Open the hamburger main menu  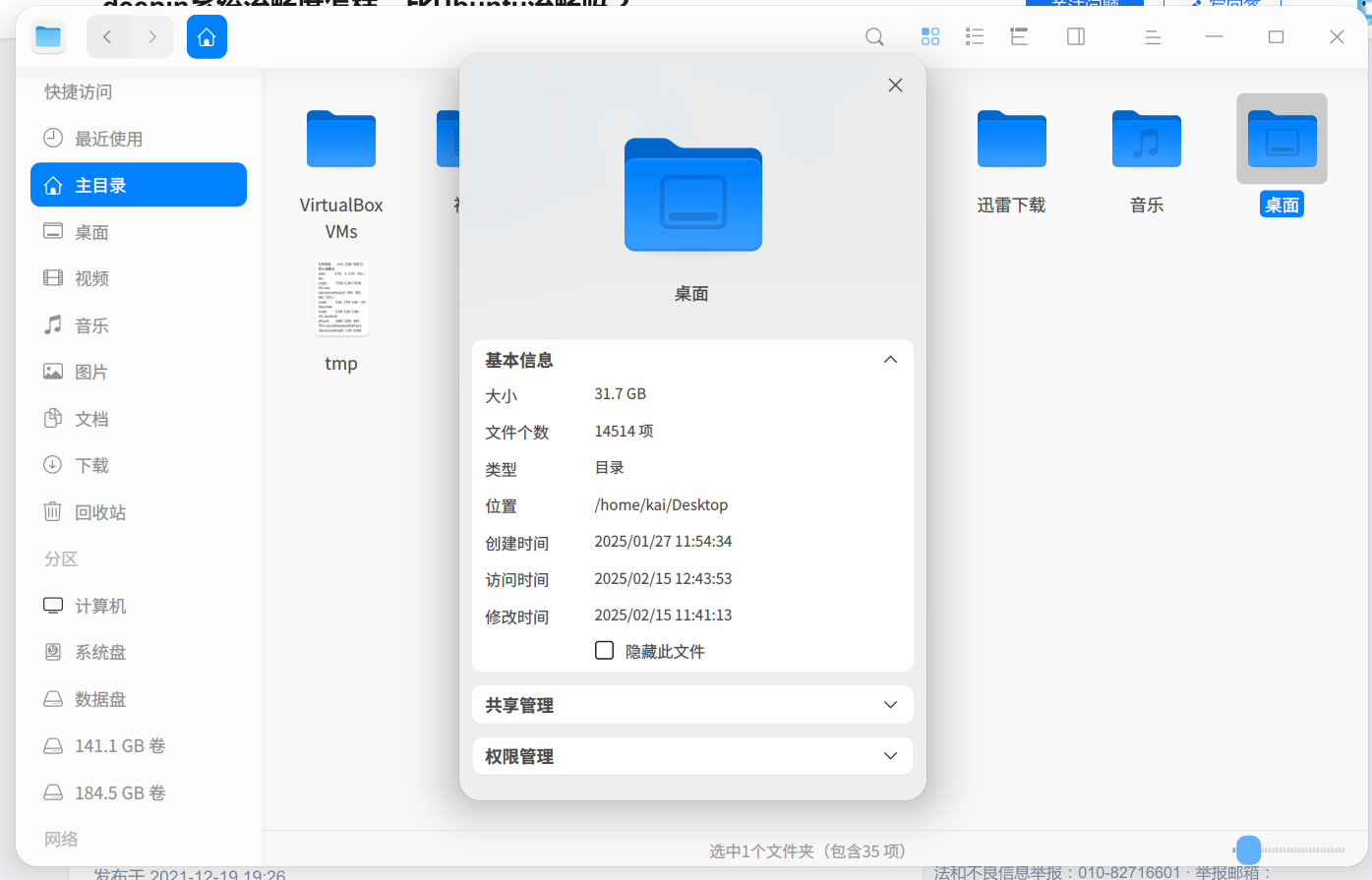[x=1153, y=37]
